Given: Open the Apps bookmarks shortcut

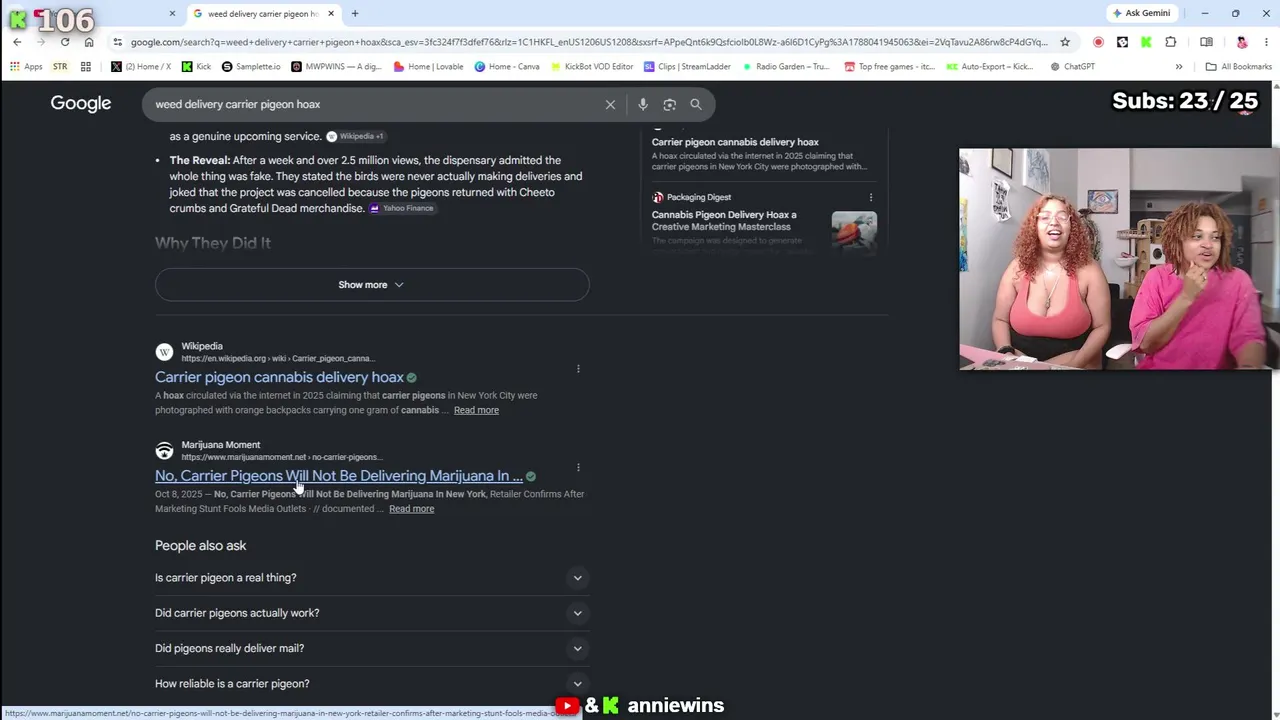Looking at the screenshot, I should (x=26, y=67).
